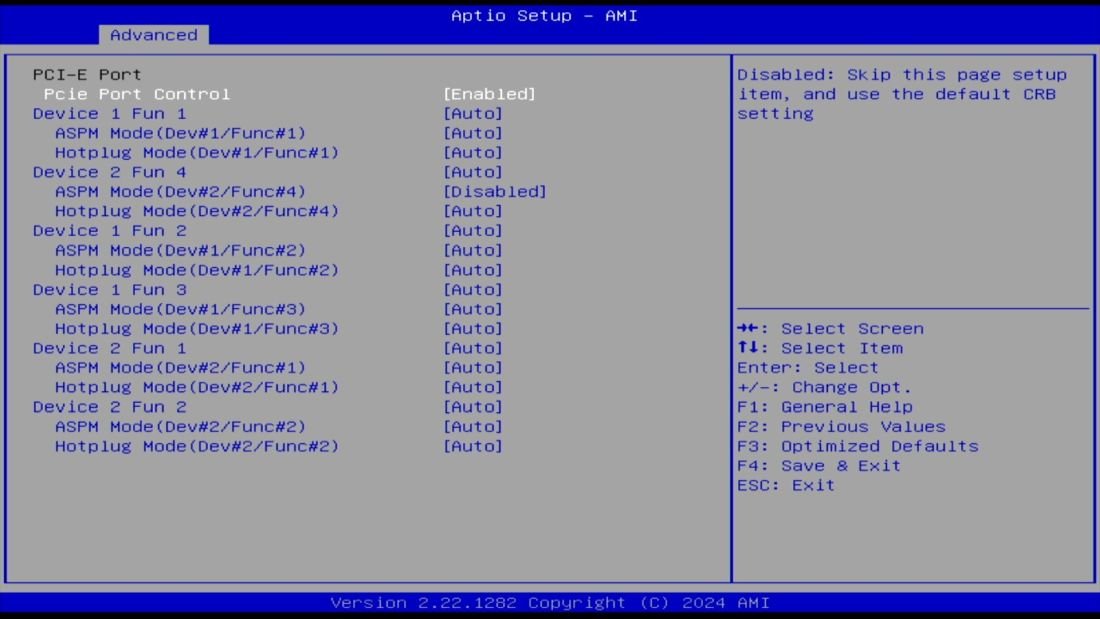
Task: Open the Device 2 Fun 4 Auto value
Action: click(473, 173)
